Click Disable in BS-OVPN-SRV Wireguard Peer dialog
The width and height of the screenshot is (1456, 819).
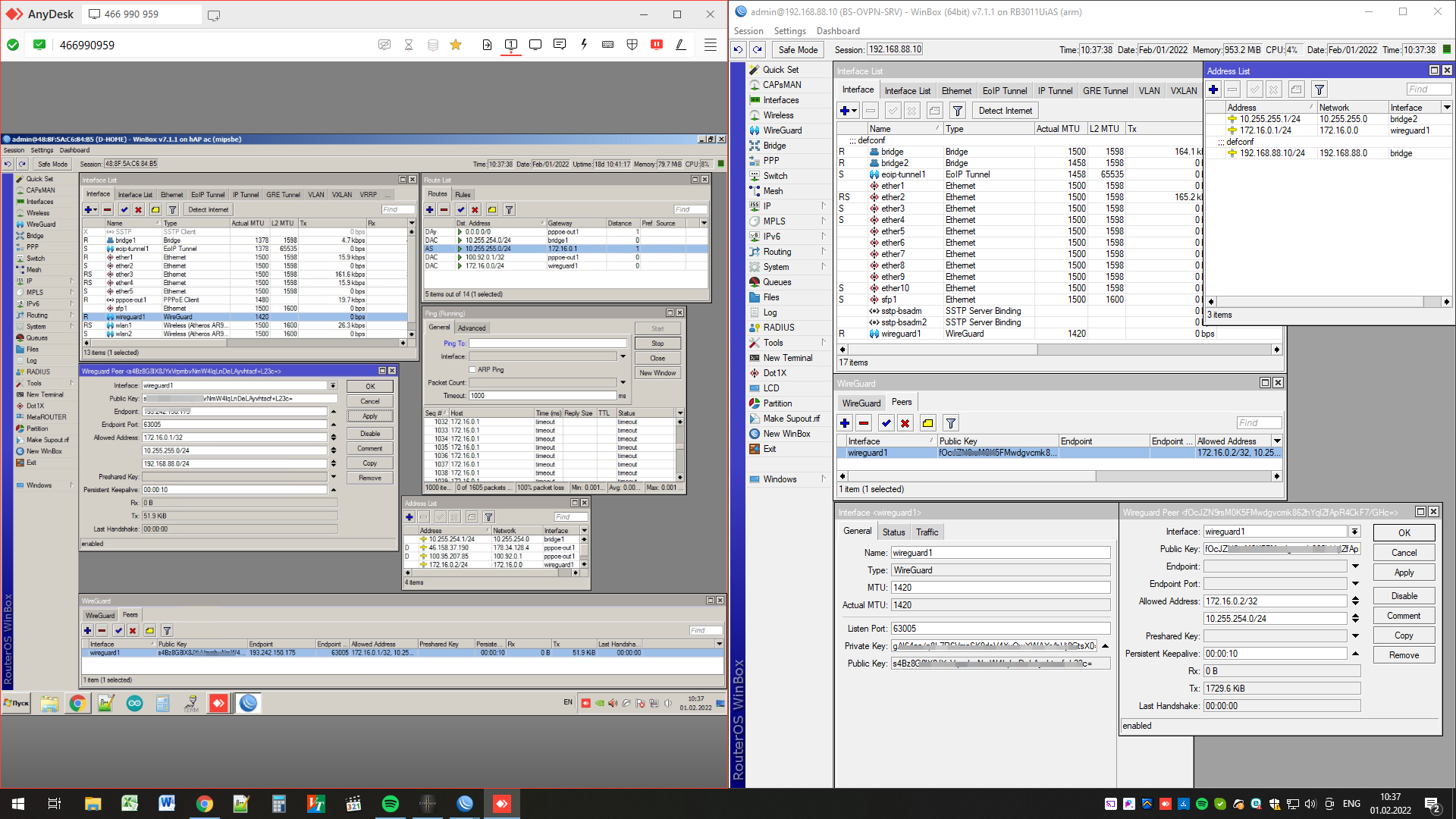click(x=1404, y=596)
